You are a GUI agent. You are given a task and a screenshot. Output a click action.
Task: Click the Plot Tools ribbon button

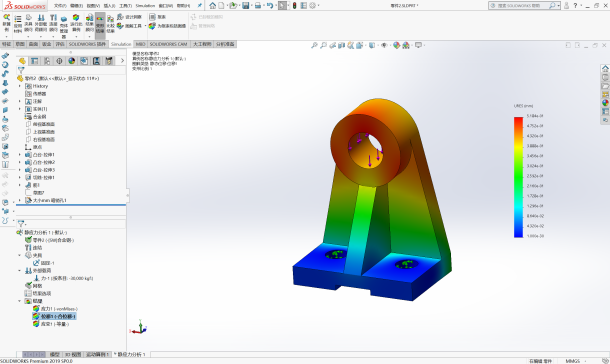130,26
